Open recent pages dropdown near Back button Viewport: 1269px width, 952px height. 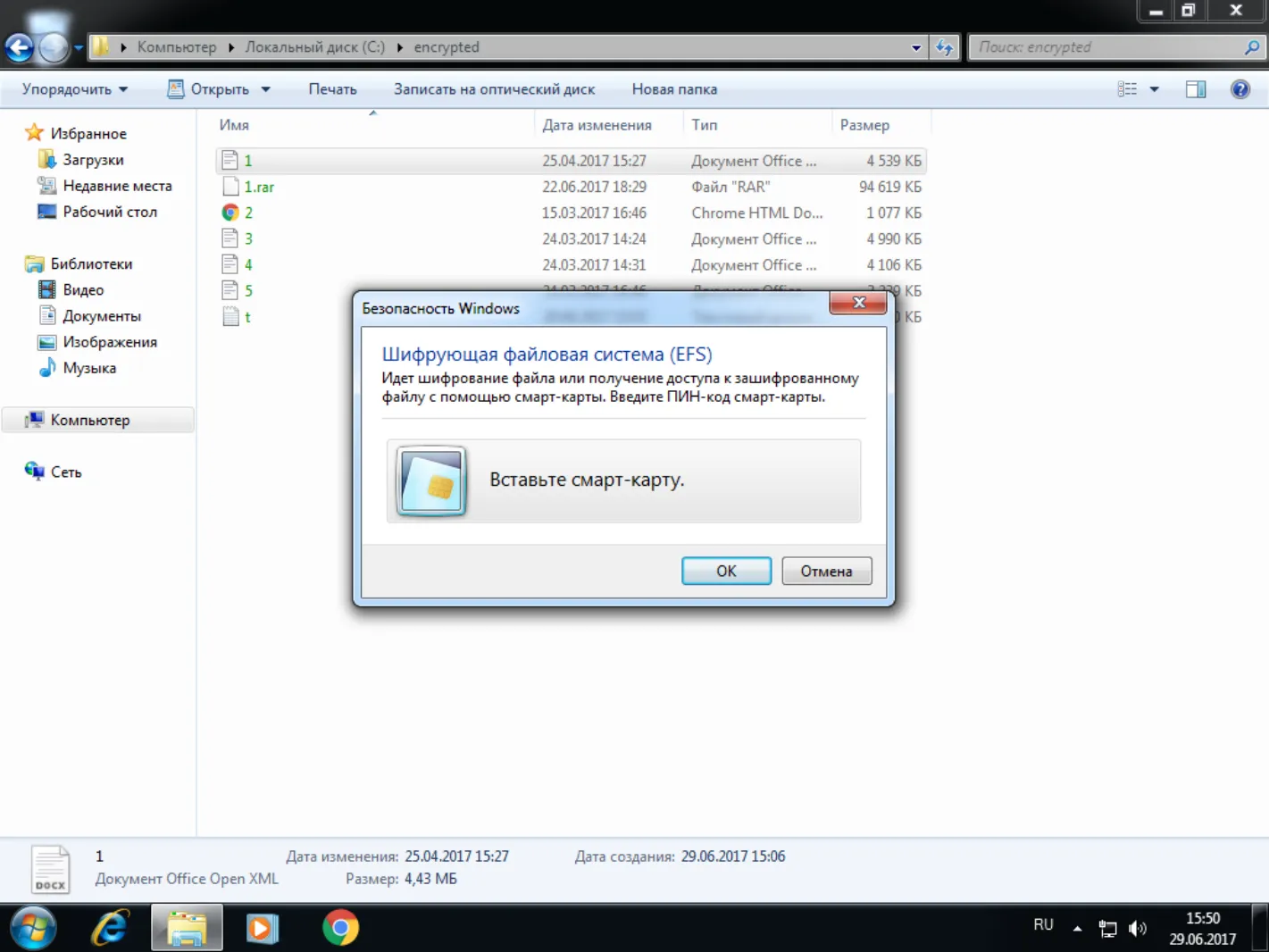79,47
